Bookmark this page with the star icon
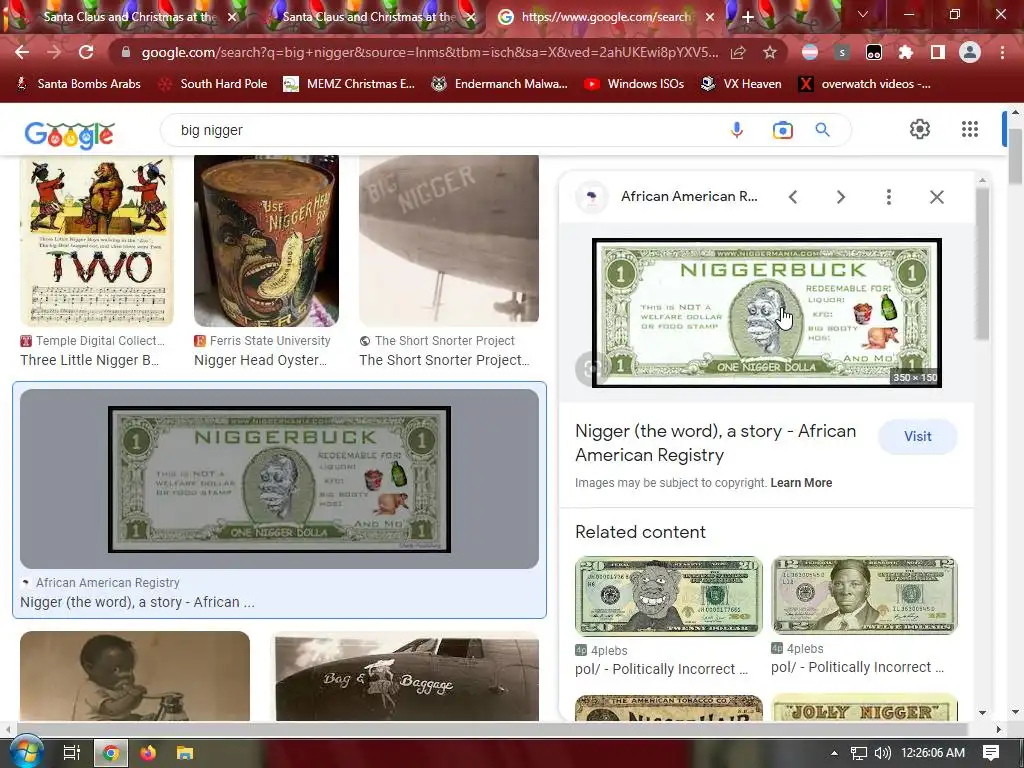This screenshot has height=768, width=1024. point(770,52)
